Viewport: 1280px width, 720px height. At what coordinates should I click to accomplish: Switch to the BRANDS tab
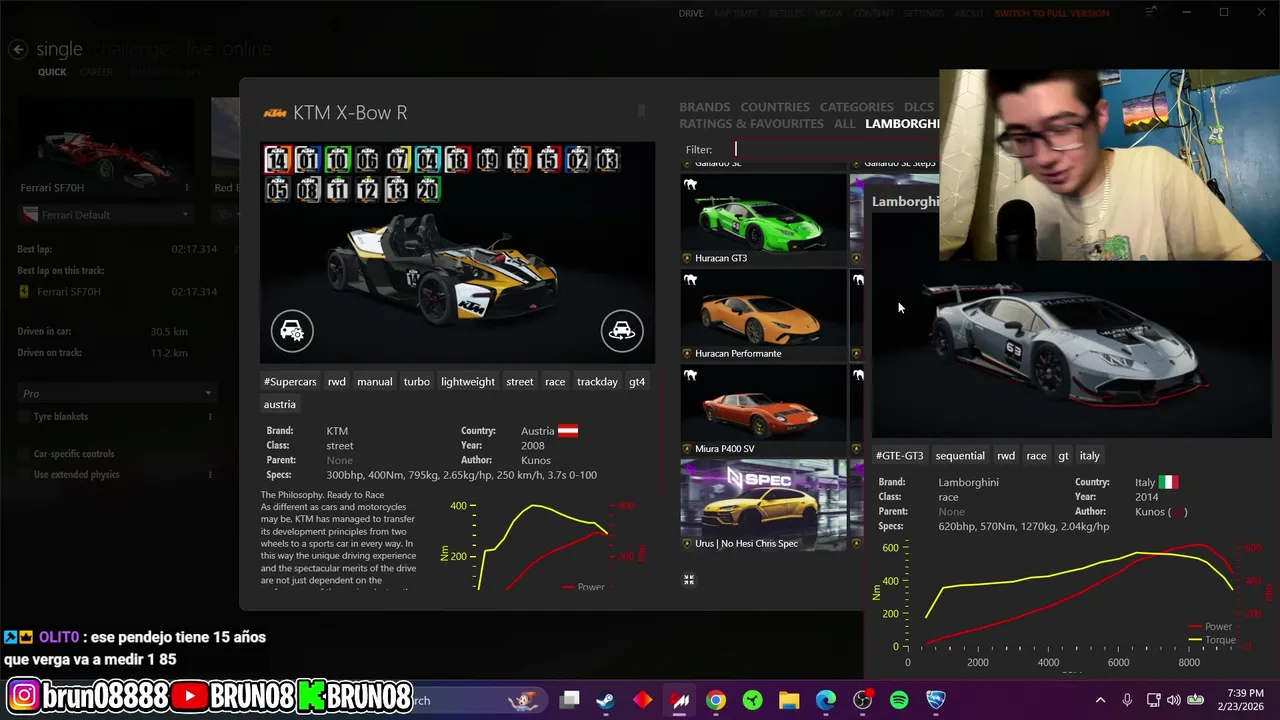[705, 107]
